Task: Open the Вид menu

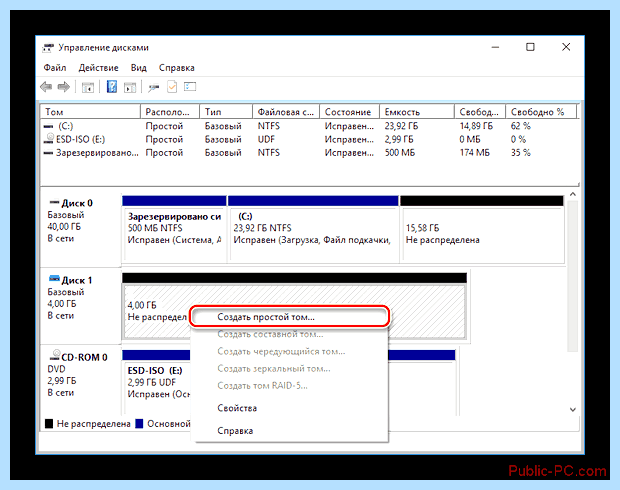Action: (138, 68)
